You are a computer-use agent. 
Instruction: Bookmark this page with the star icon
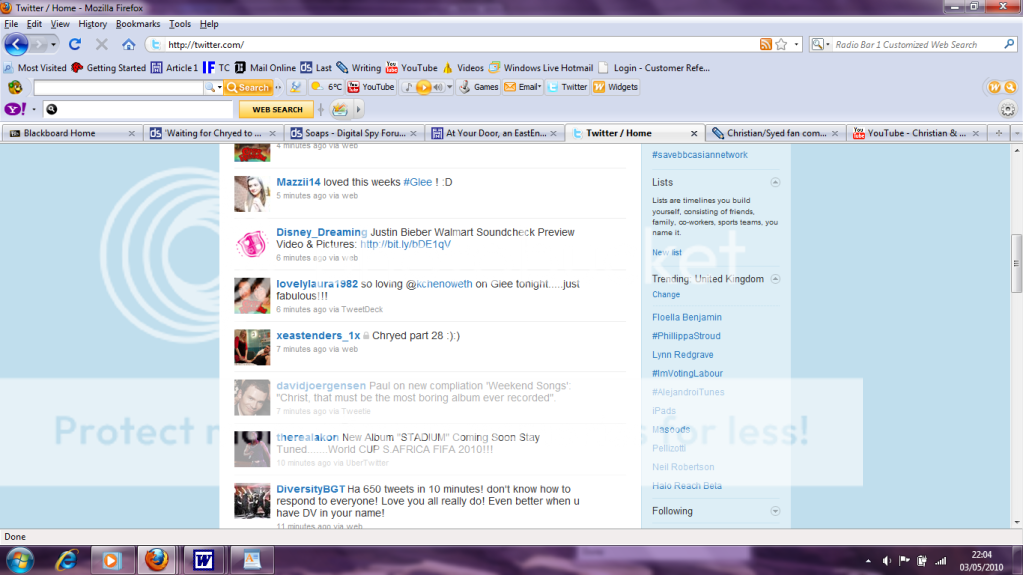(x=780, y=44)
